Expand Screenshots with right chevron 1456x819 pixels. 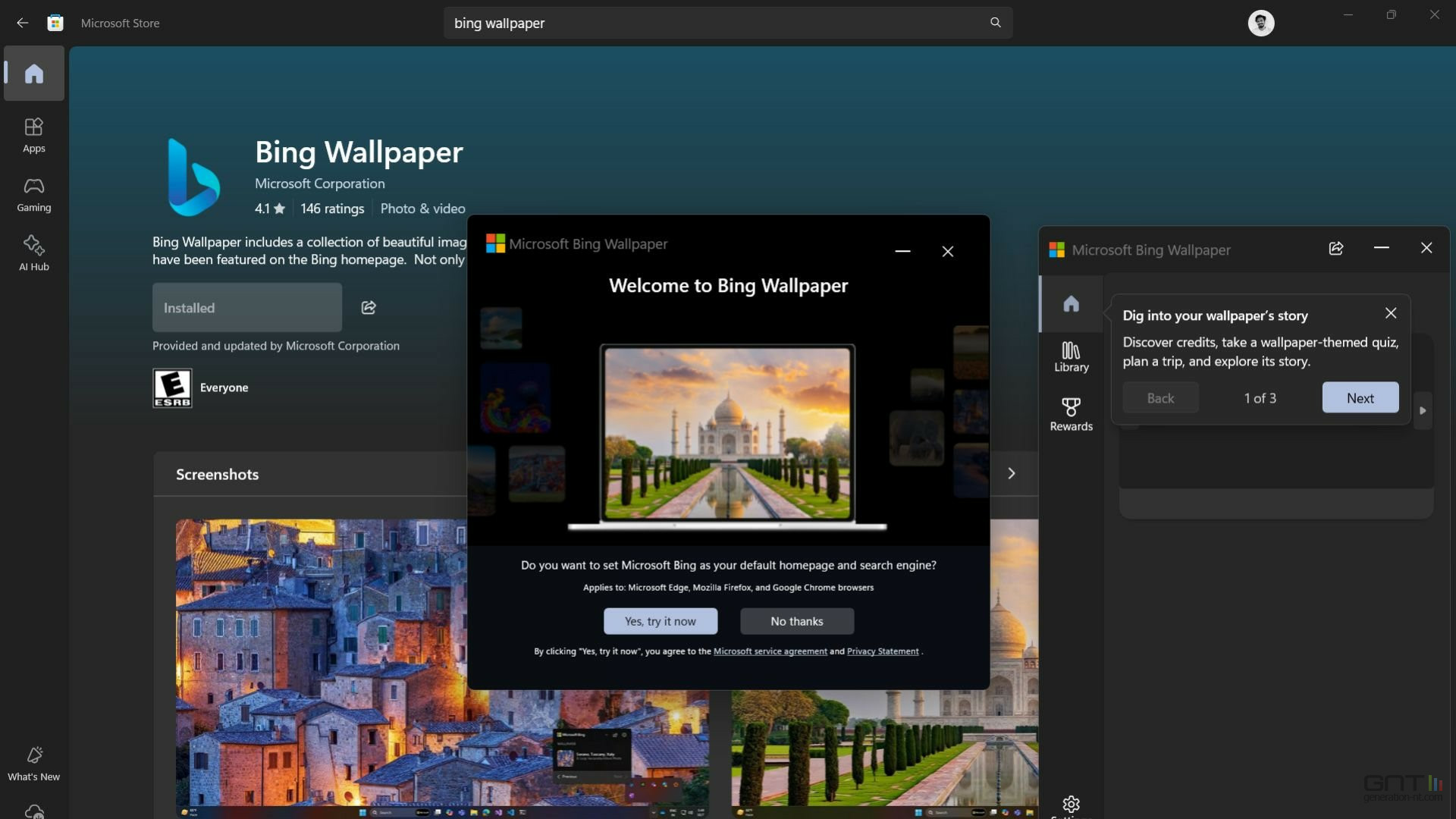click(x=1011, y=473)
